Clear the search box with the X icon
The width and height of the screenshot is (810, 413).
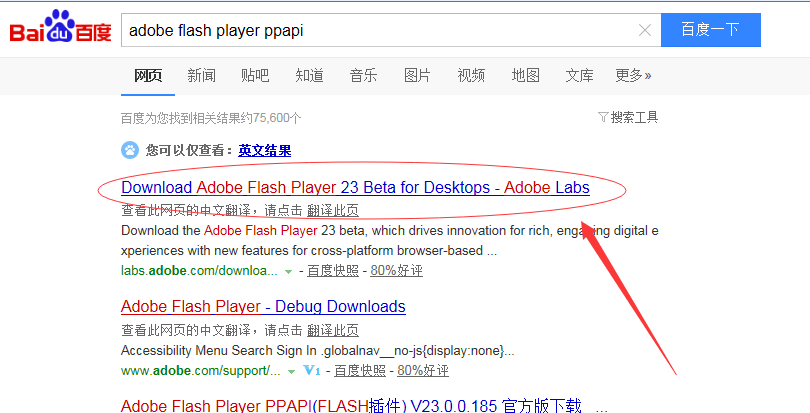[x=645, y=30]
